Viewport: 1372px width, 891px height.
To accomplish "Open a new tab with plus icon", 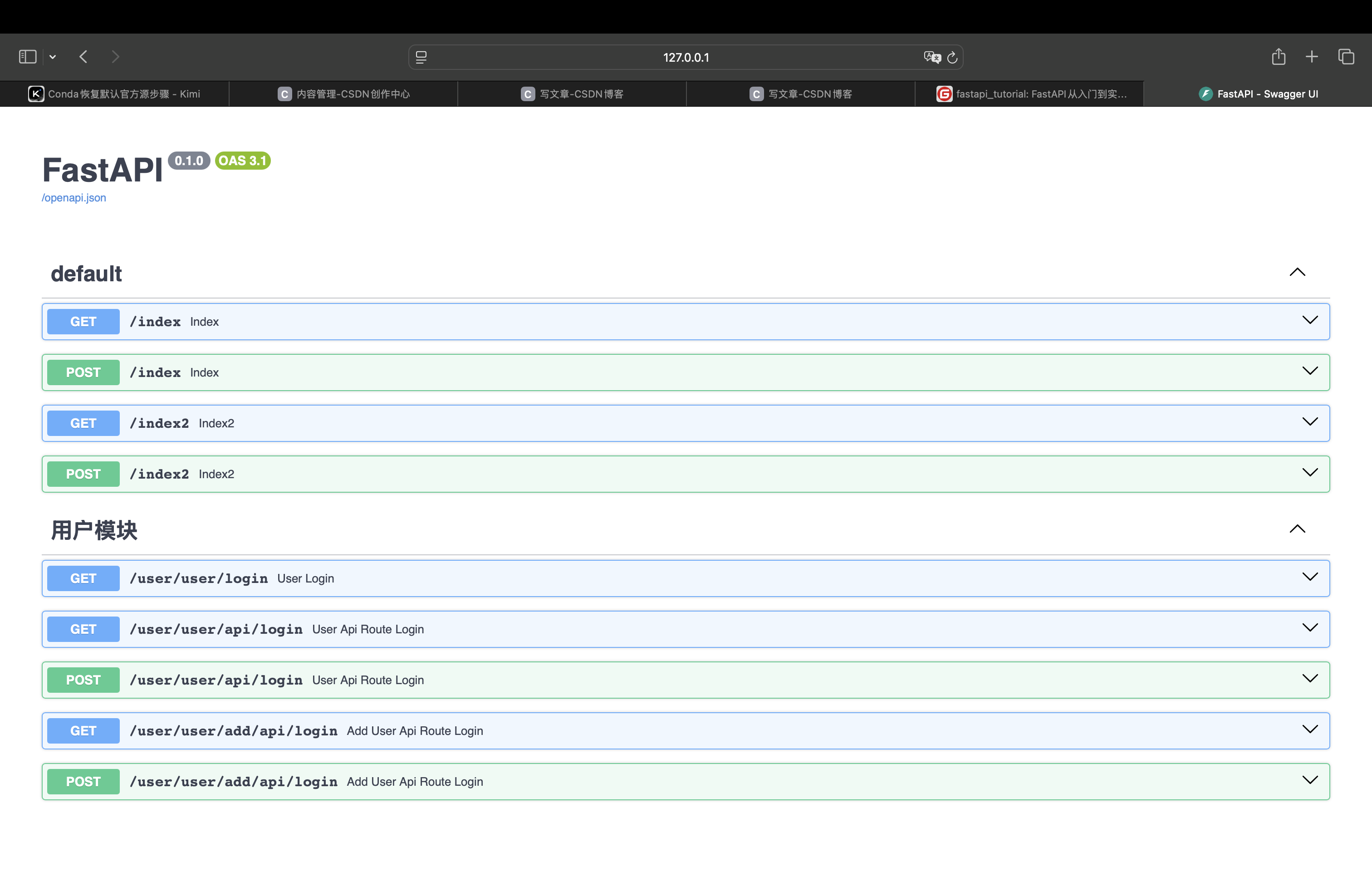I will pyautogui.click(x=1312, y=56).
